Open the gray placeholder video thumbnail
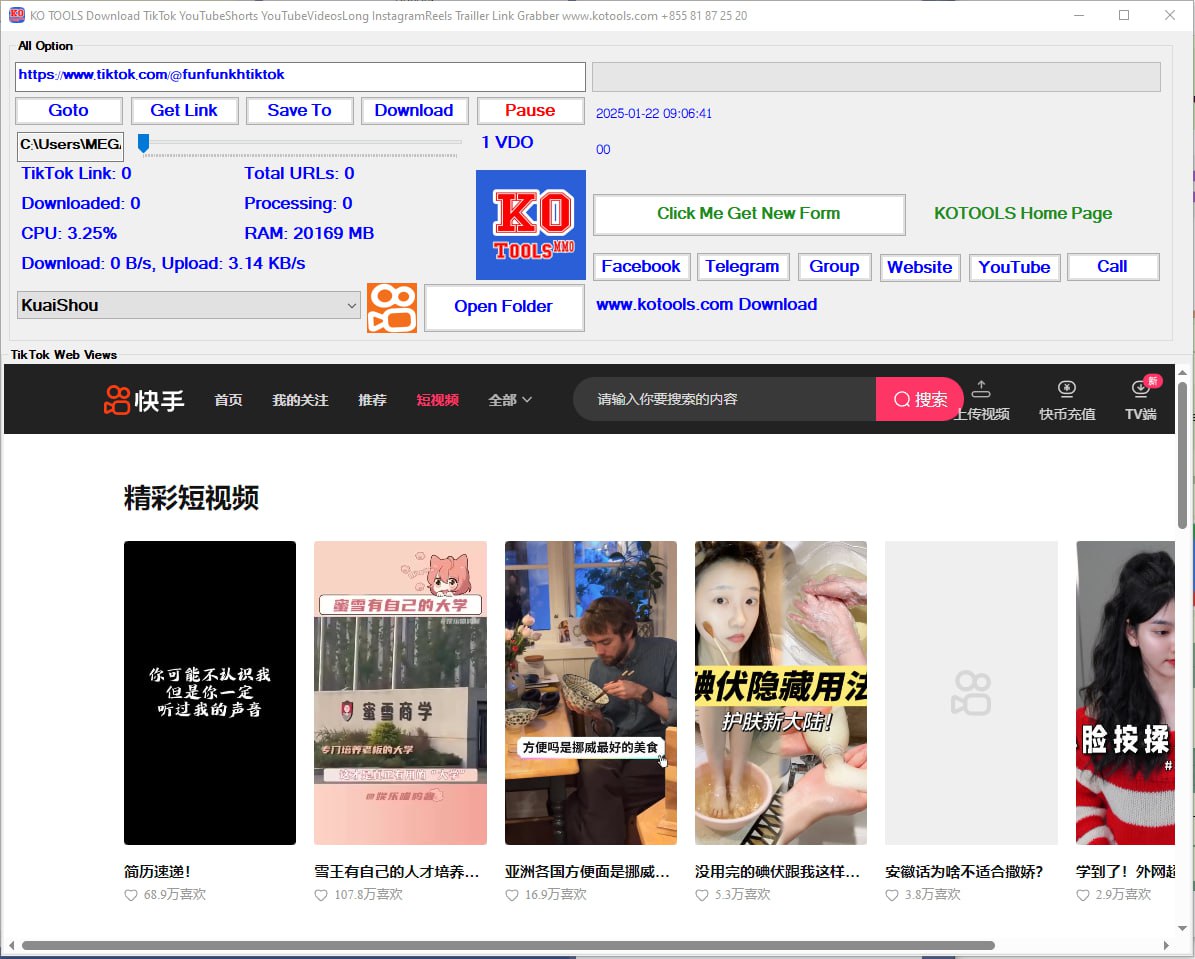Screen dimensions: 1195x959 [x=971, y=693]
